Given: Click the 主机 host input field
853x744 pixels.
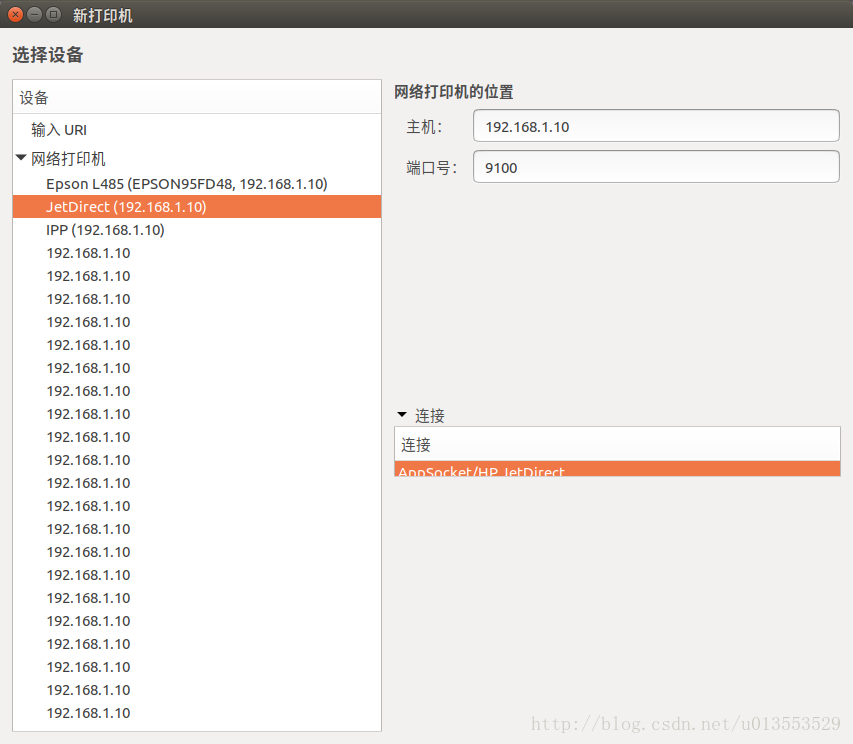Looking at the screenshot, I should [655, 126].
